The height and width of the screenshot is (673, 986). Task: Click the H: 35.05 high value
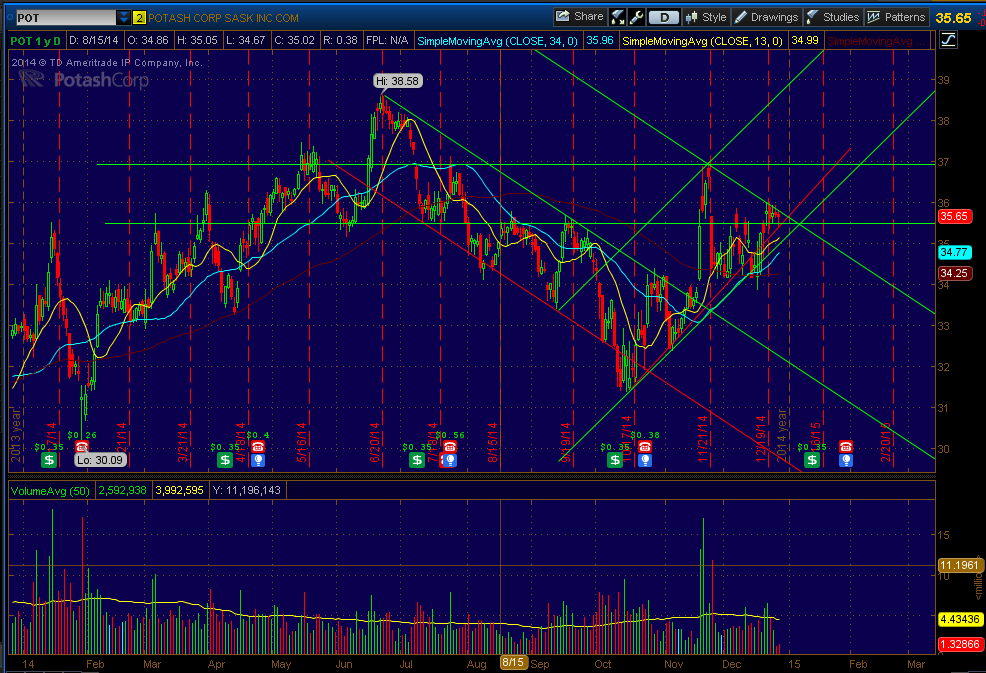[197, 41]
